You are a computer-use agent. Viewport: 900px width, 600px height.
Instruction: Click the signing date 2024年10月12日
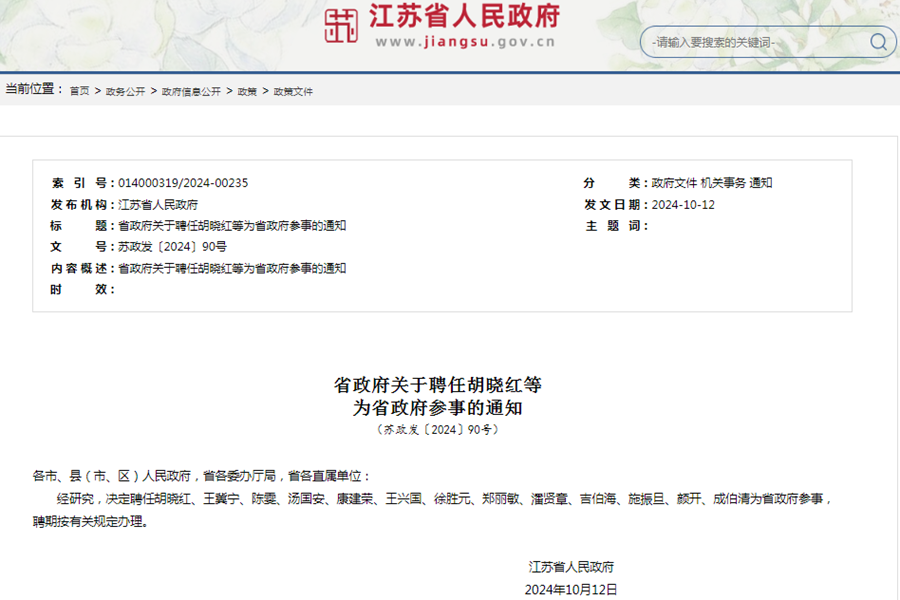click(571, 589)
